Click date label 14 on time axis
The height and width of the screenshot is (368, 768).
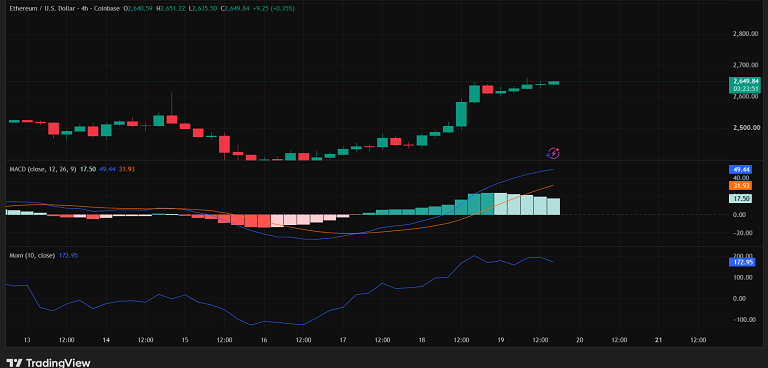106,340
